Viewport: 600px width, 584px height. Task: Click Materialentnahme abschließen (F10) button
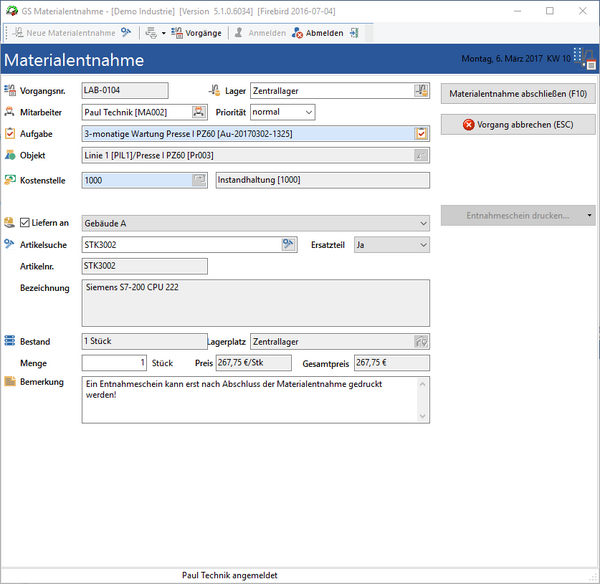pyautogui.click(x=517, y=93)
